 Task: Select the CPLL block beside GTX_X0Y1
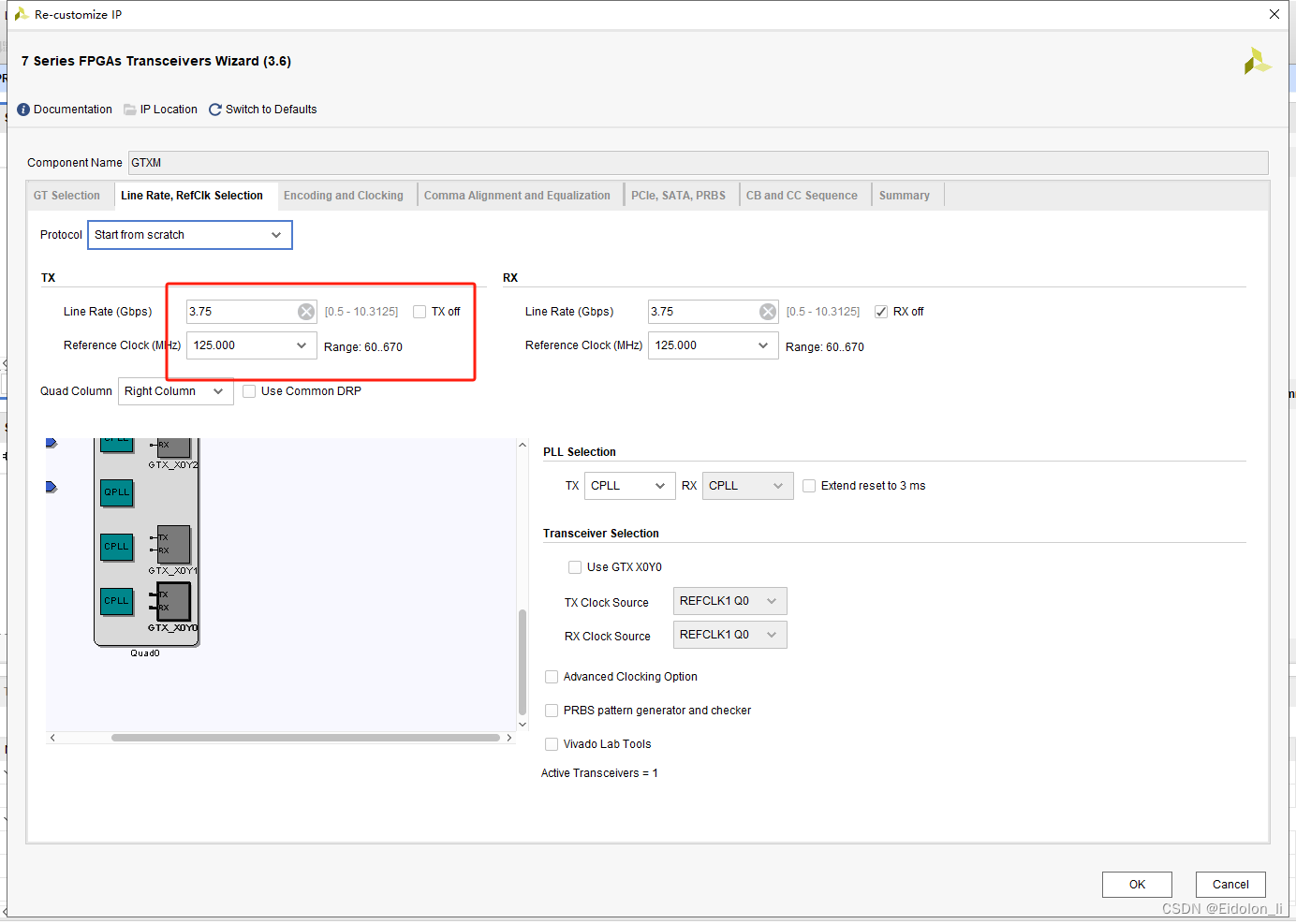(117, 547)
